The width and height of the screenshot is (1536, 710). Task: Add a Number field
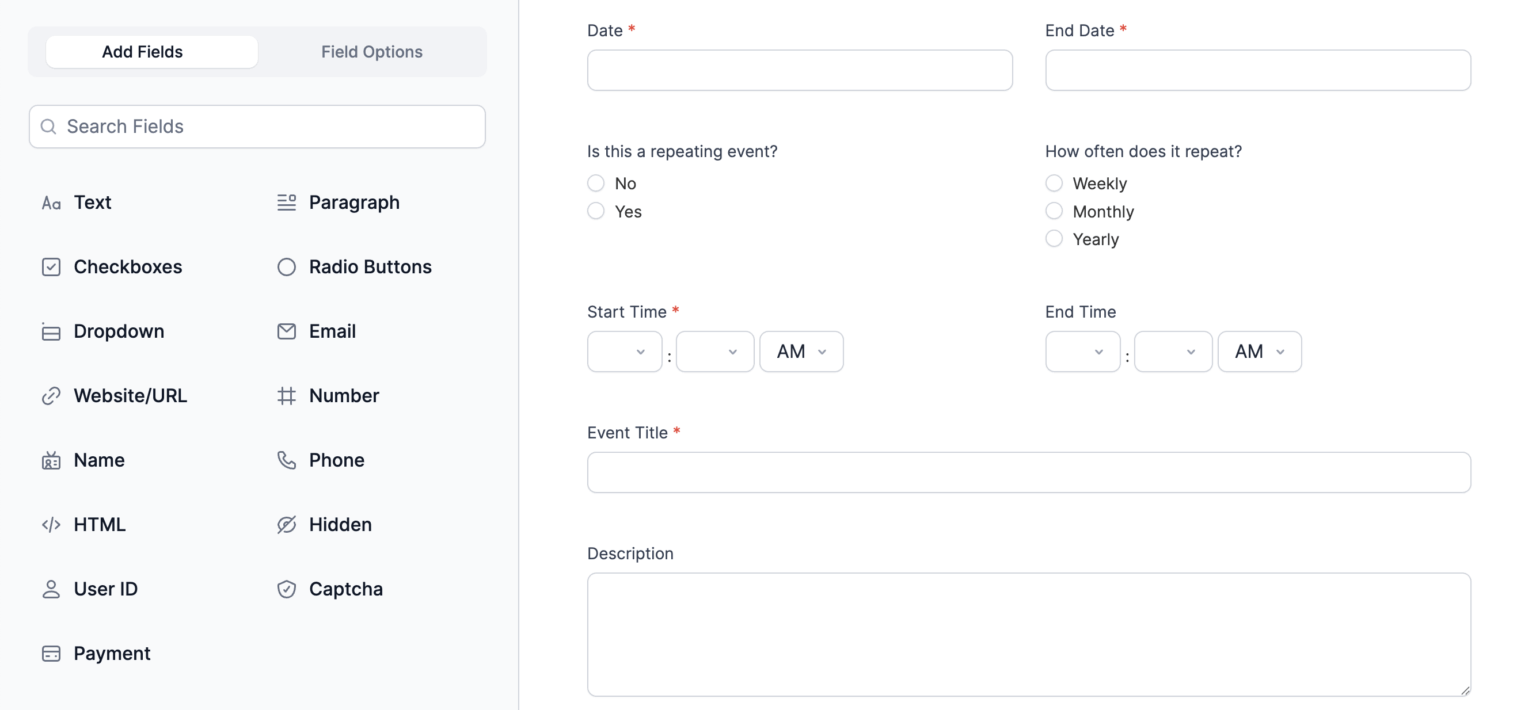pos(343,396)
